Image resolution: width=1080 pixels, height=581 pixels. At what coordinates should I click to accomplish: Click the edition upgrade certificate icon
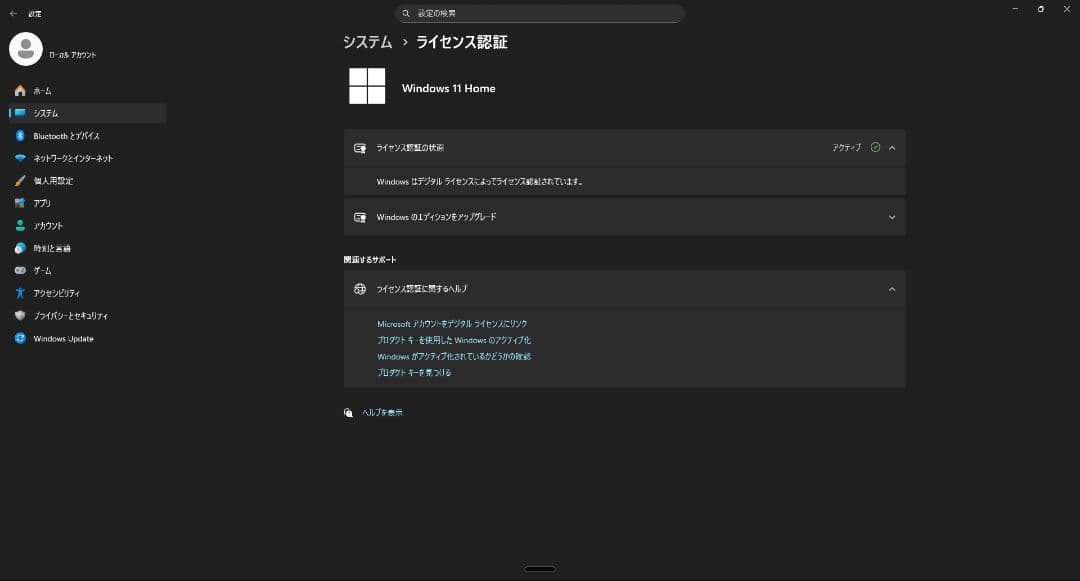tap(360, 218)
